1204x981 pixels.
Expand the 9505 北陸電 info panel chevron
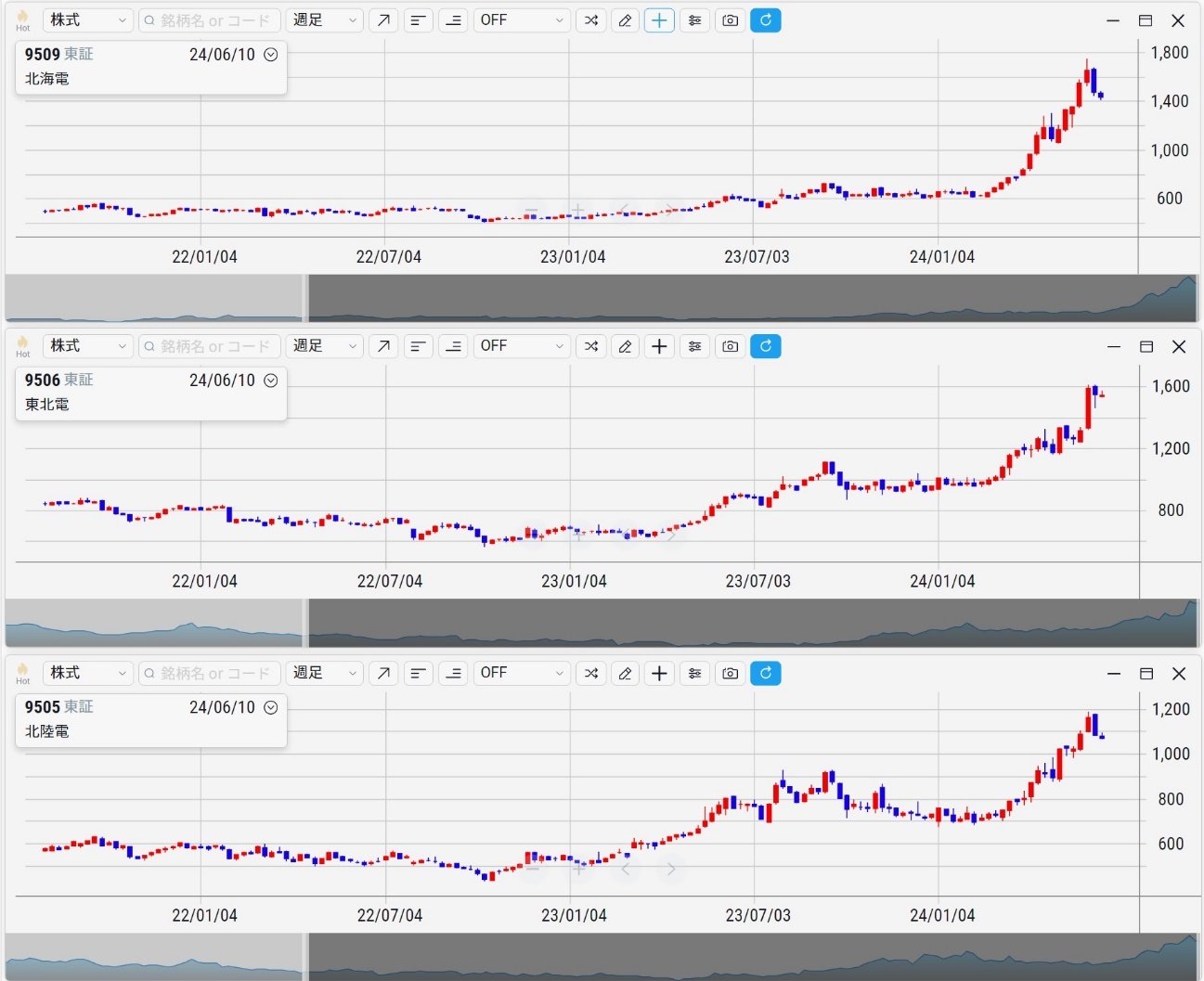271,707
